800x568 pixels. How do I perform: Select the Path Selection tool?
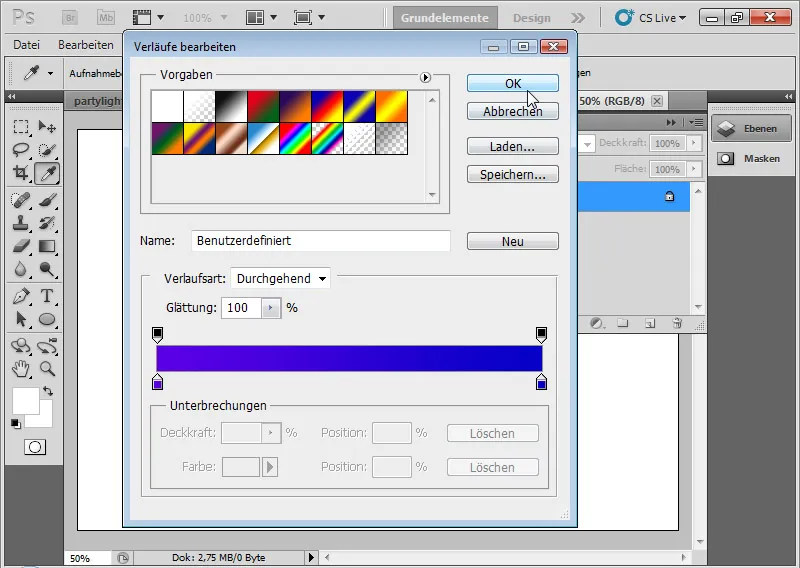click(x=21, y=319)
